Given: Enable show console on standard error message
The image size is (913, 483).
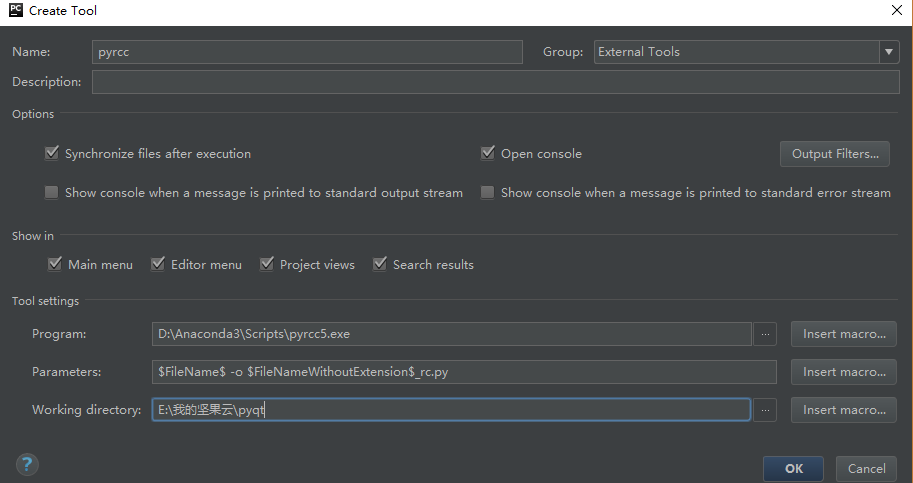Looking at the screenshot, I should tap(488, 193).
